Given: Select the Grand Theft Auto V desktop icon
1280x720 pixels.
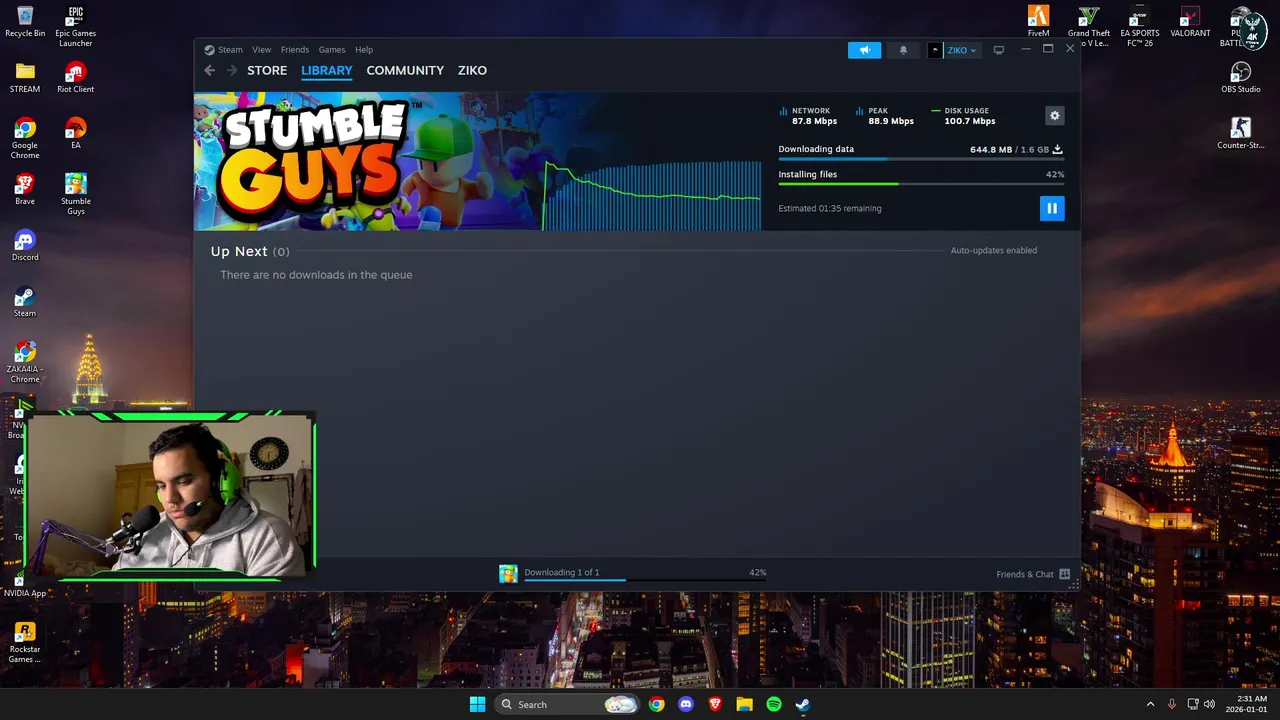Looking at the screenshot, I should pyautogui.click(x=1089, y=26).
